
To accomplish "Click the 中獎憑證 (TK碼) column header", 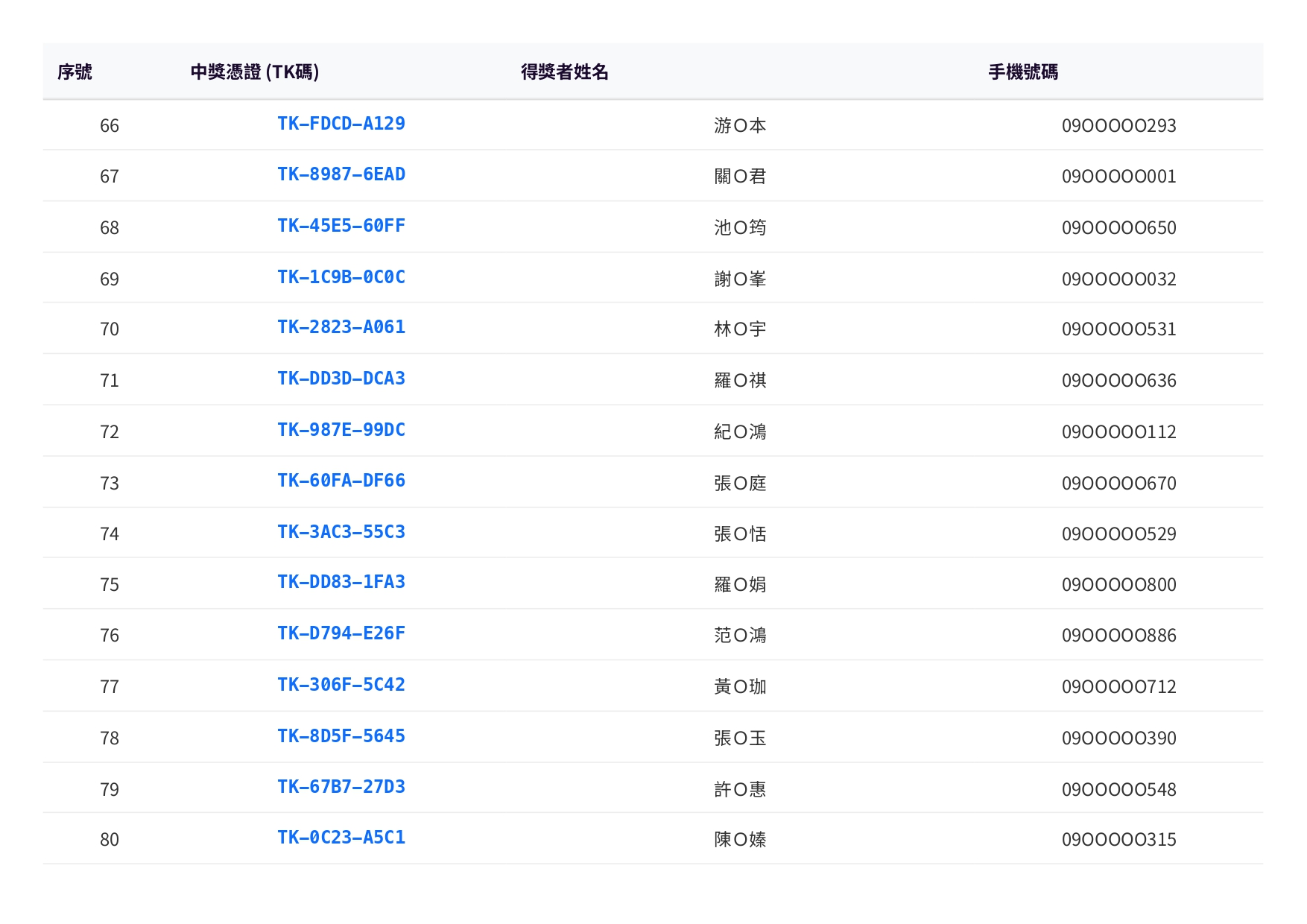I will click(x=254, y=72).
